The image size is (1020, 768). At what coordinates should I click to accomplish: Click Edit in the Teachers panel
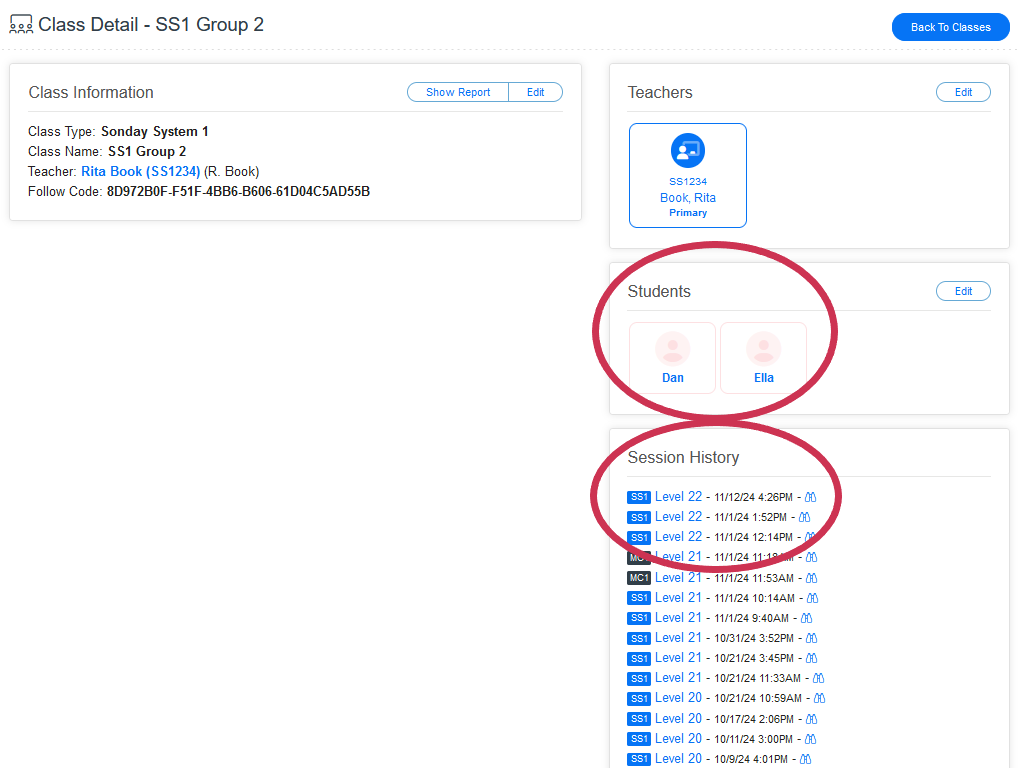click(963, 92)
